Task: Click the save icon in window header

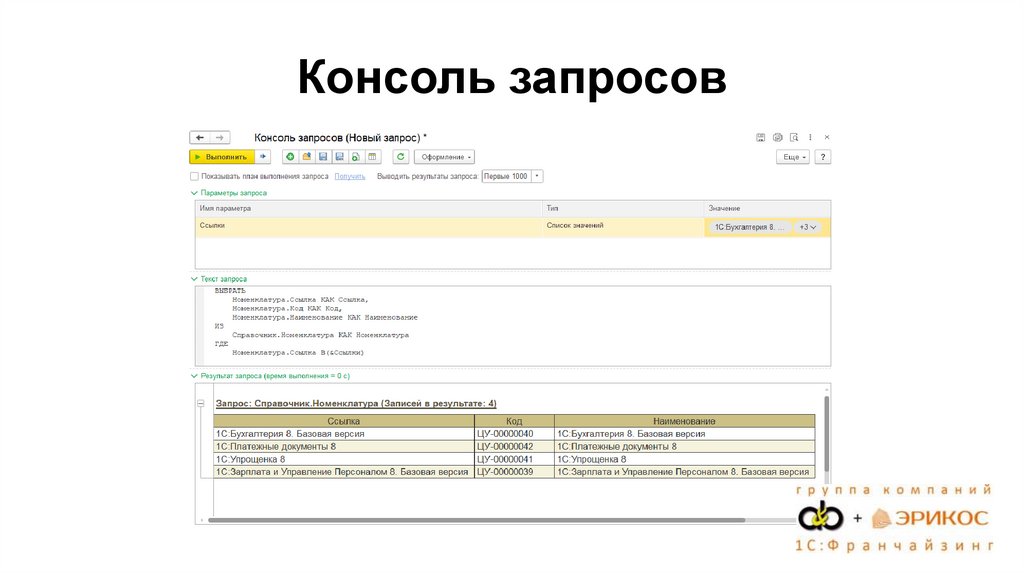Action: tap(760, 137)
